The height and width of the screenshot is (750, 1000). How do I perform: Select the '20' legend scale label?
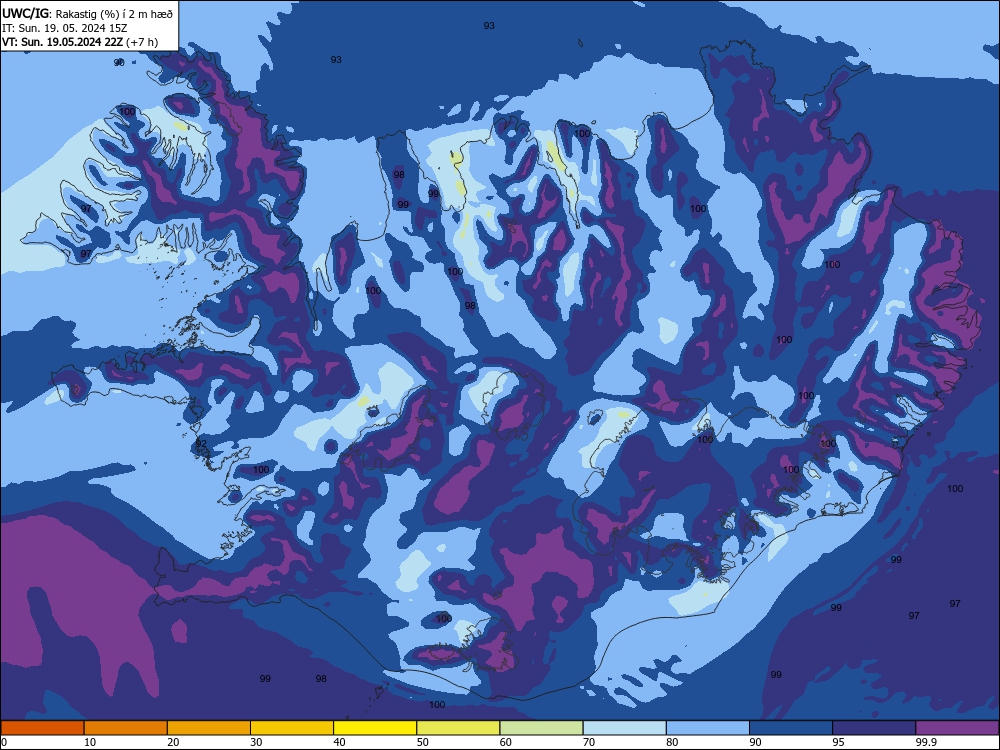(x=173, y=742)
